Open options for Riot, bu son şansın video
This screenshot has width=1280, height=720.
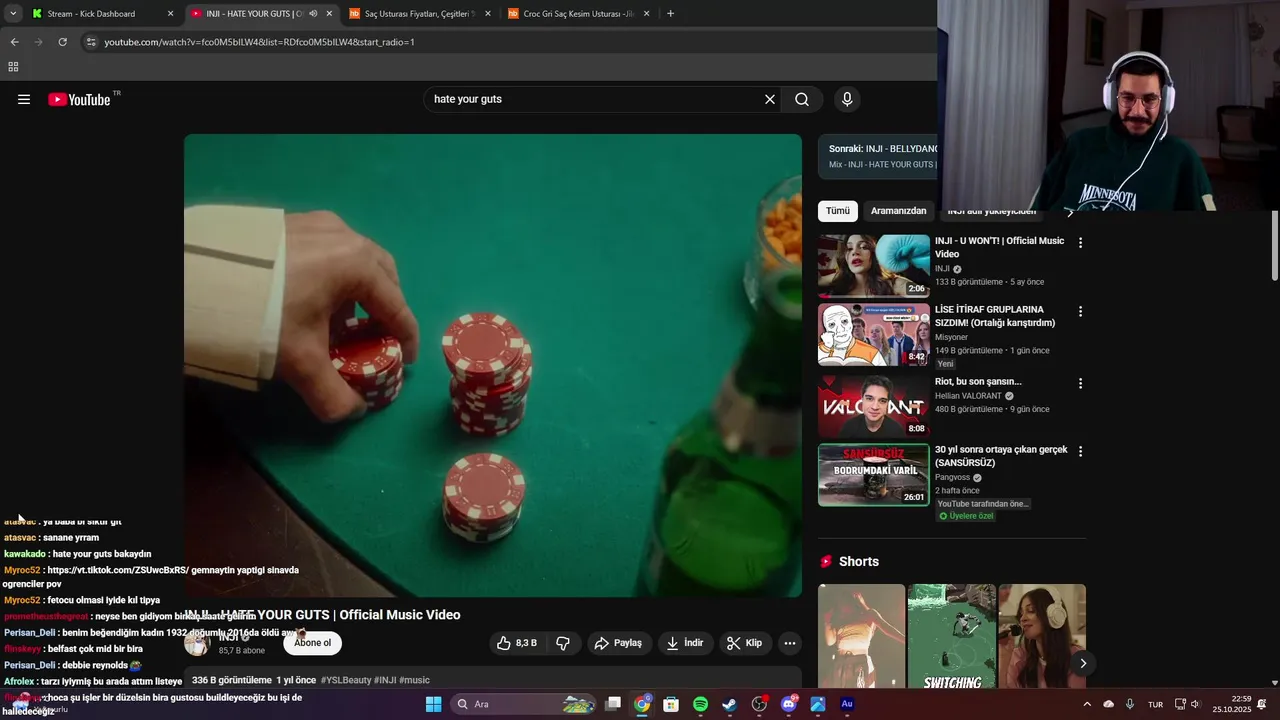click(1080, 383)
